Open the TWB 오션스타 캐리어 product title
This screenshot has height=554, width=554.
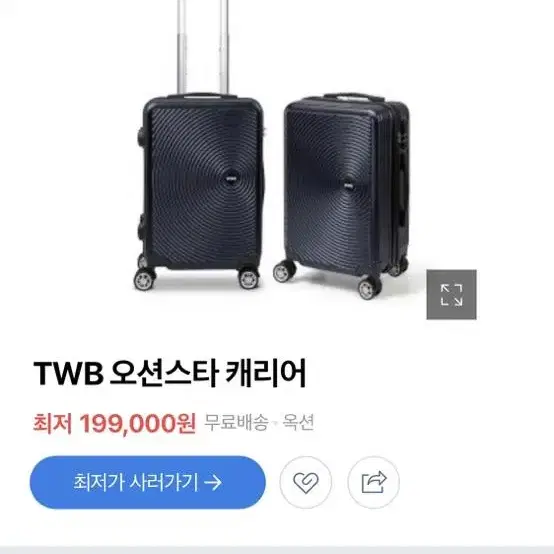coord(170,373)
